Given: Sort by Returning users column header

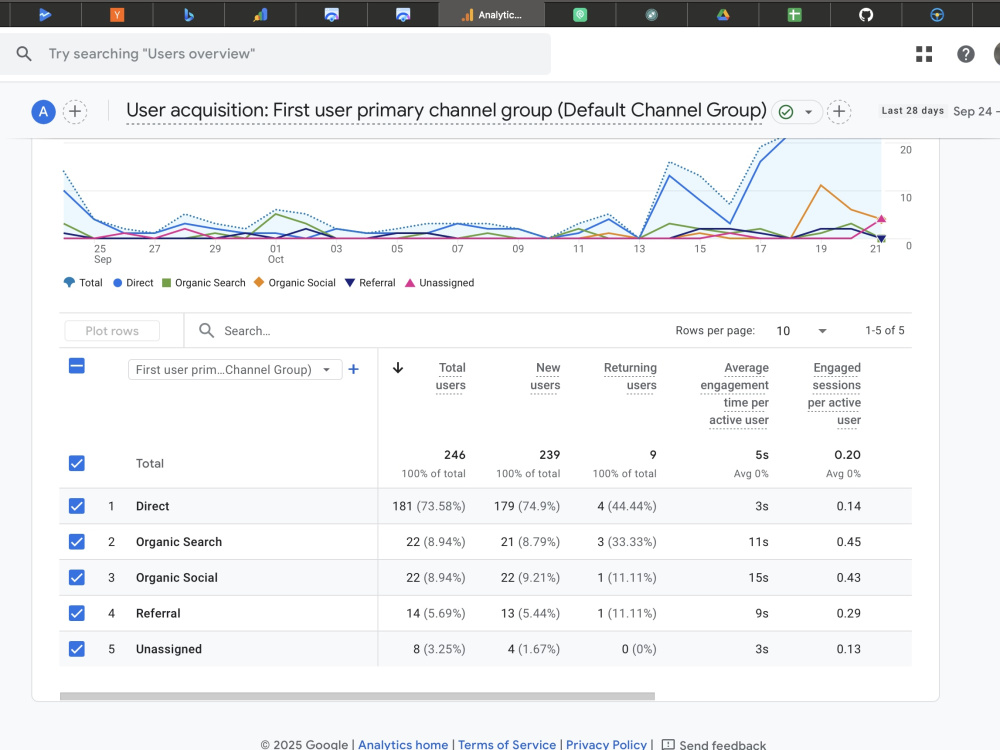Looking at the screenshot, I should click(630, 376).
